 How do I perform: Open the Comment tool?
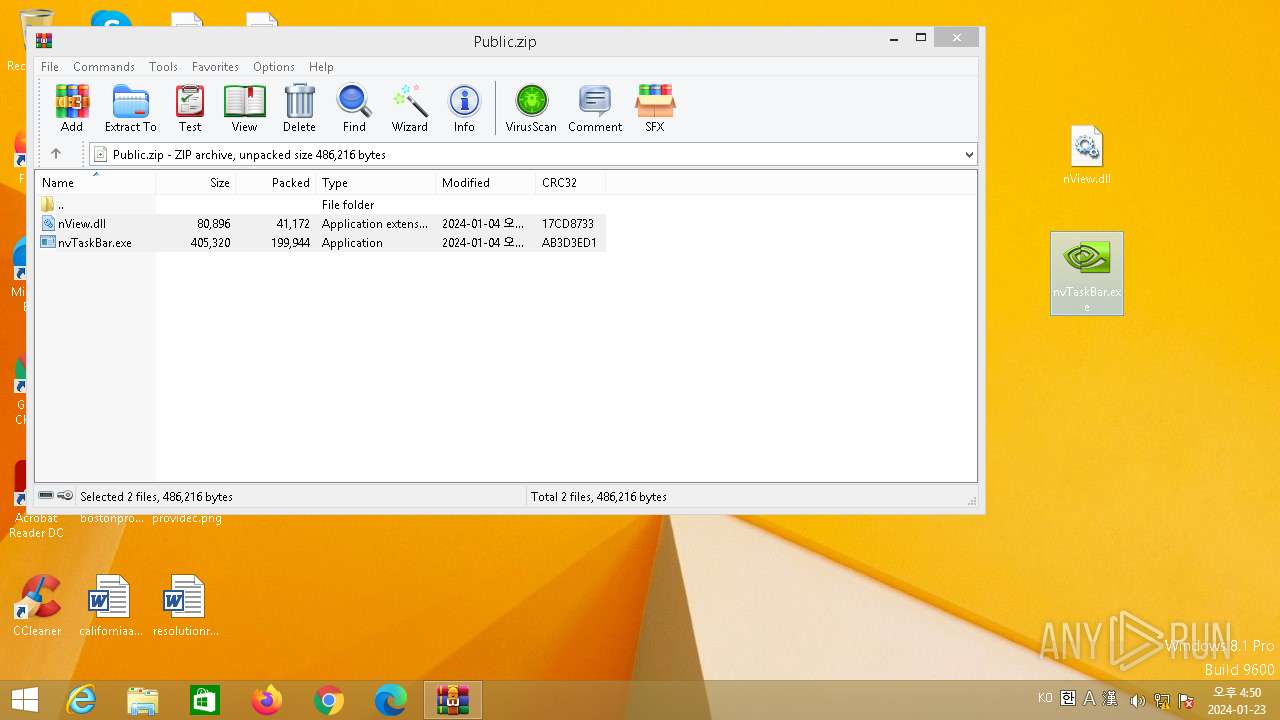pyautogui.click(x=595, y=108)
